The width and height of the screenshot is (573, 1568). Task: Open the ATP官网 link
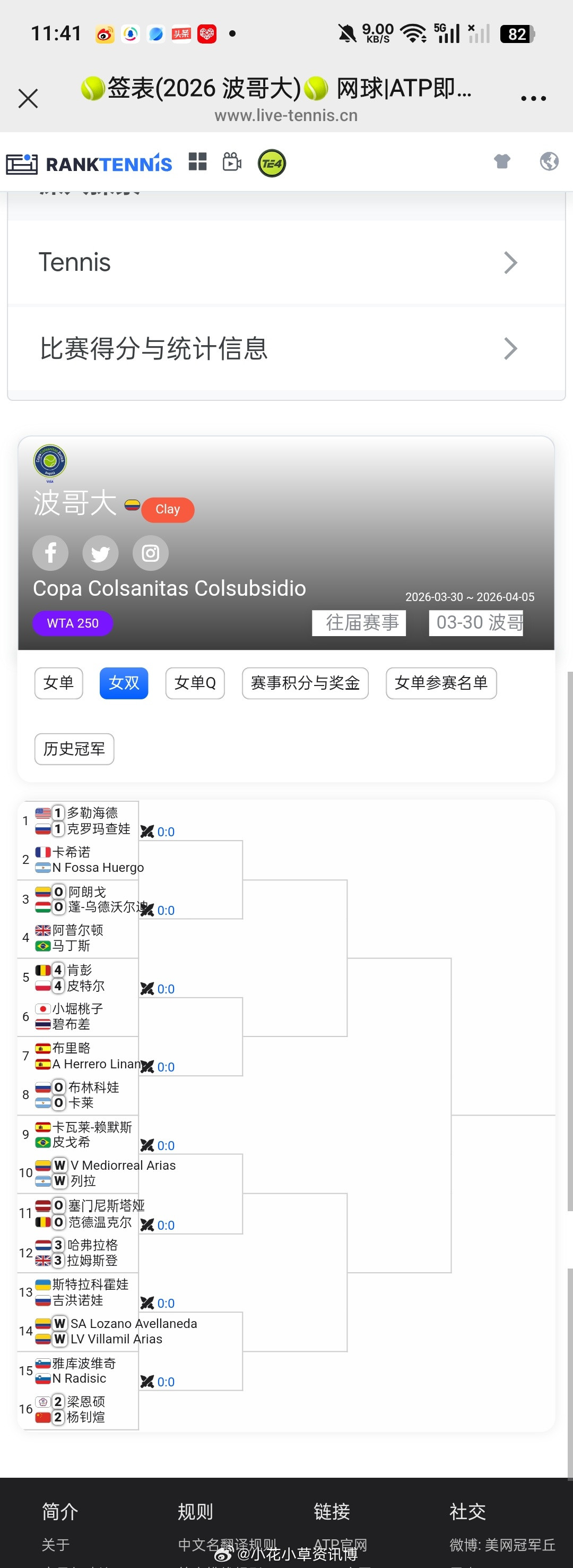[341, 1544]
